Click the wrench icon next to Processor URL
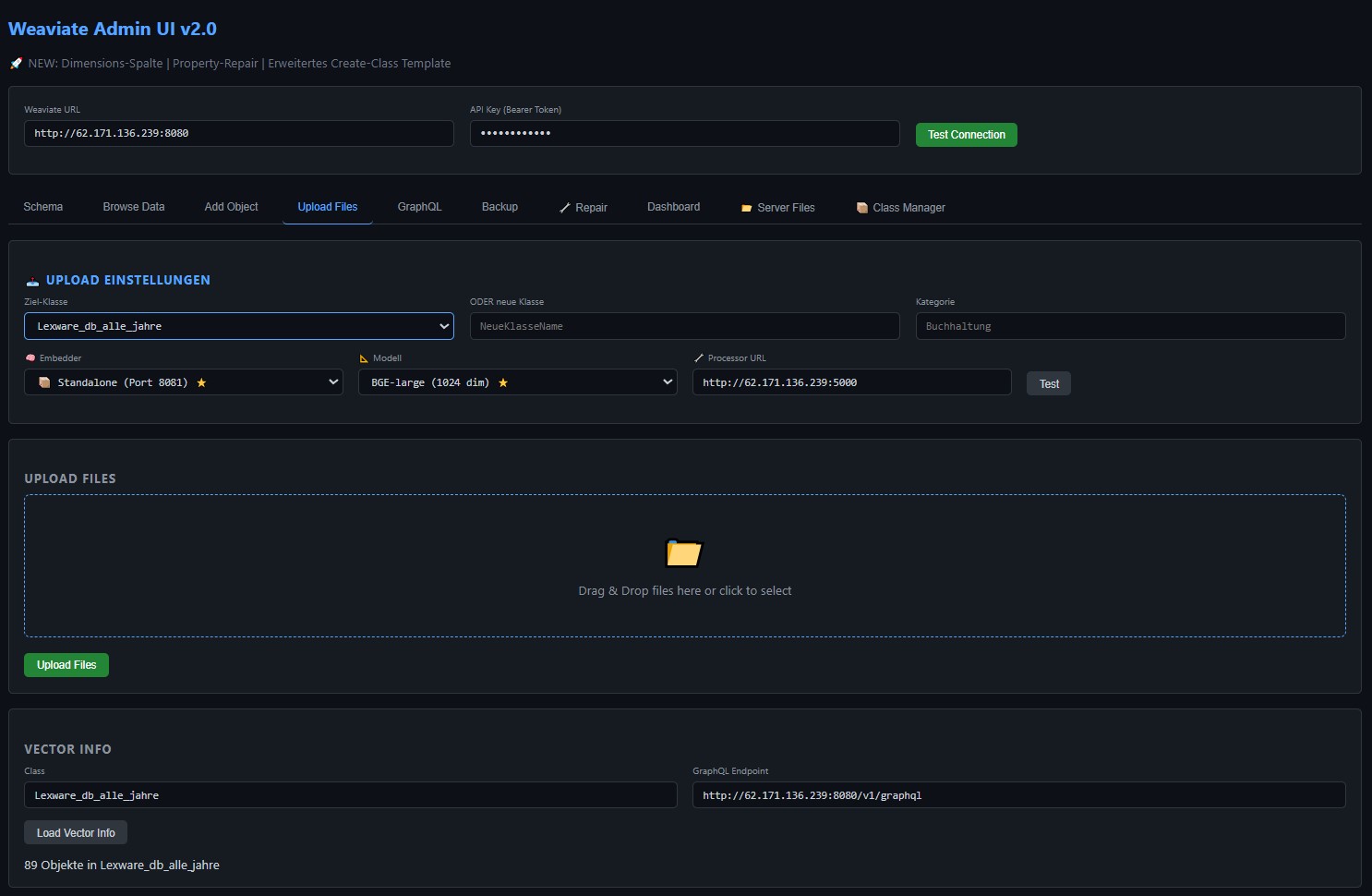1372x896 pixels. point(699,358)
